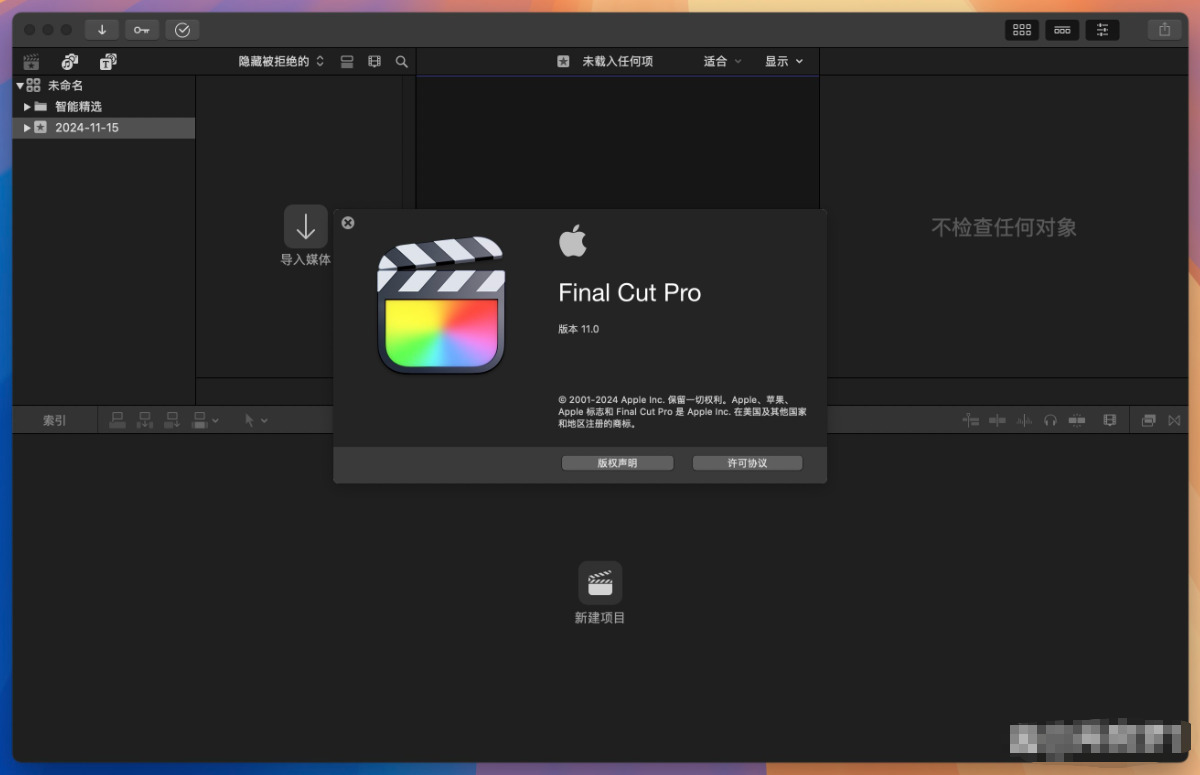The height and width of the screenshot is (775, 1200).
Task: Open the titles and generators sidebar
Action: point(108,62)
